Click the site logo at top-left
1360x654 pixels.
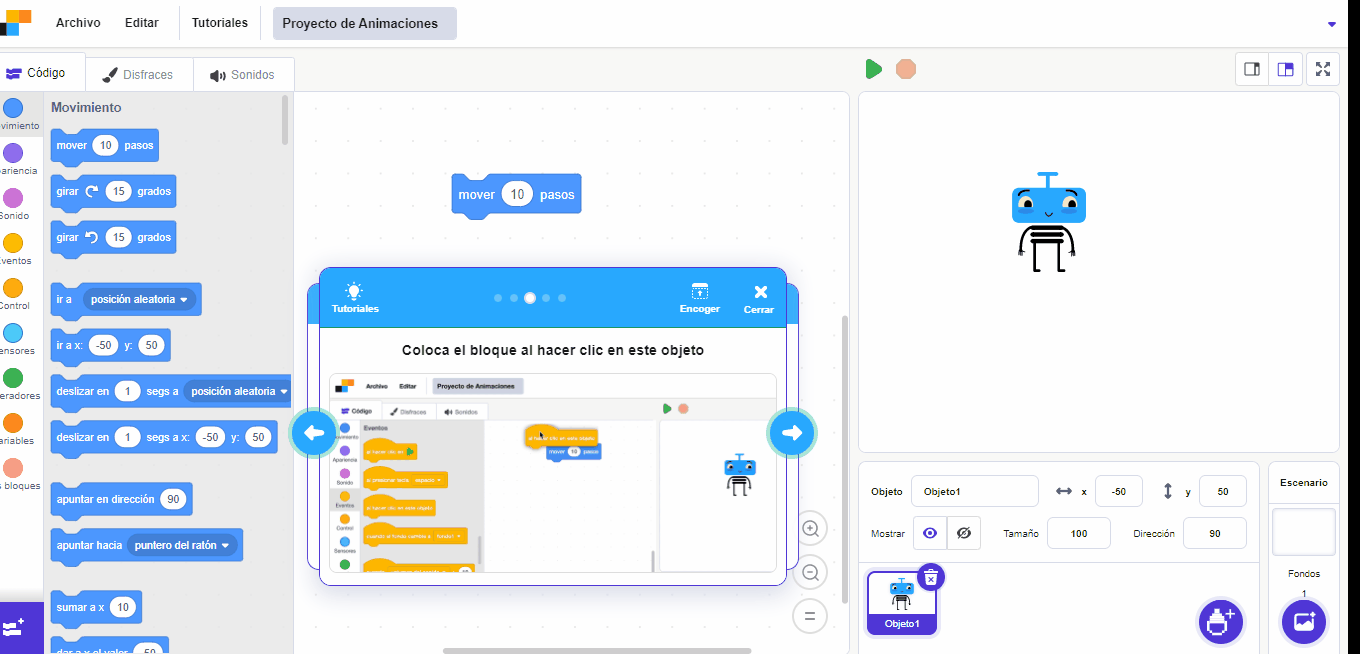coord(16,23)
